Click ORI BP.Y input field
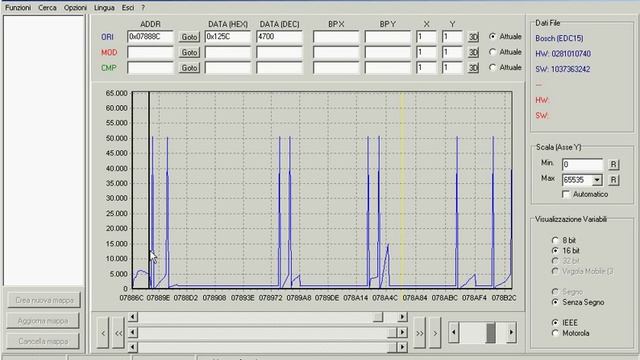The image size is (640, 360). pos(387,37)
